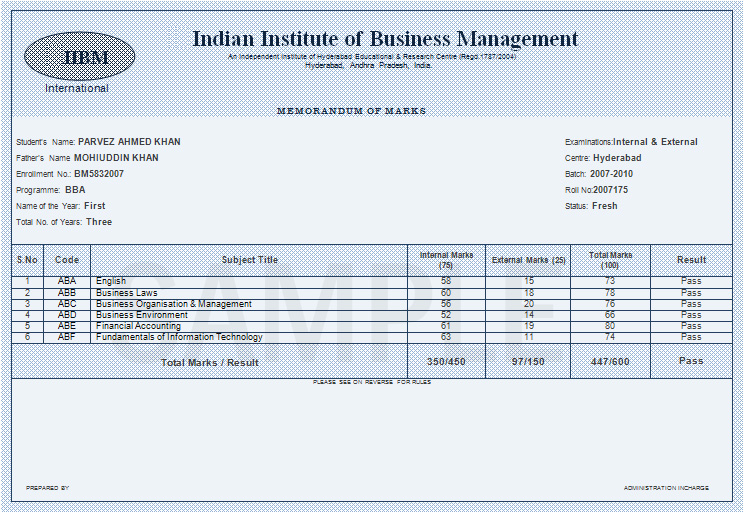Viewport: 744px width, 513px height.
Task: Click Information Technology total marks 74
Action: pos(610,337)
